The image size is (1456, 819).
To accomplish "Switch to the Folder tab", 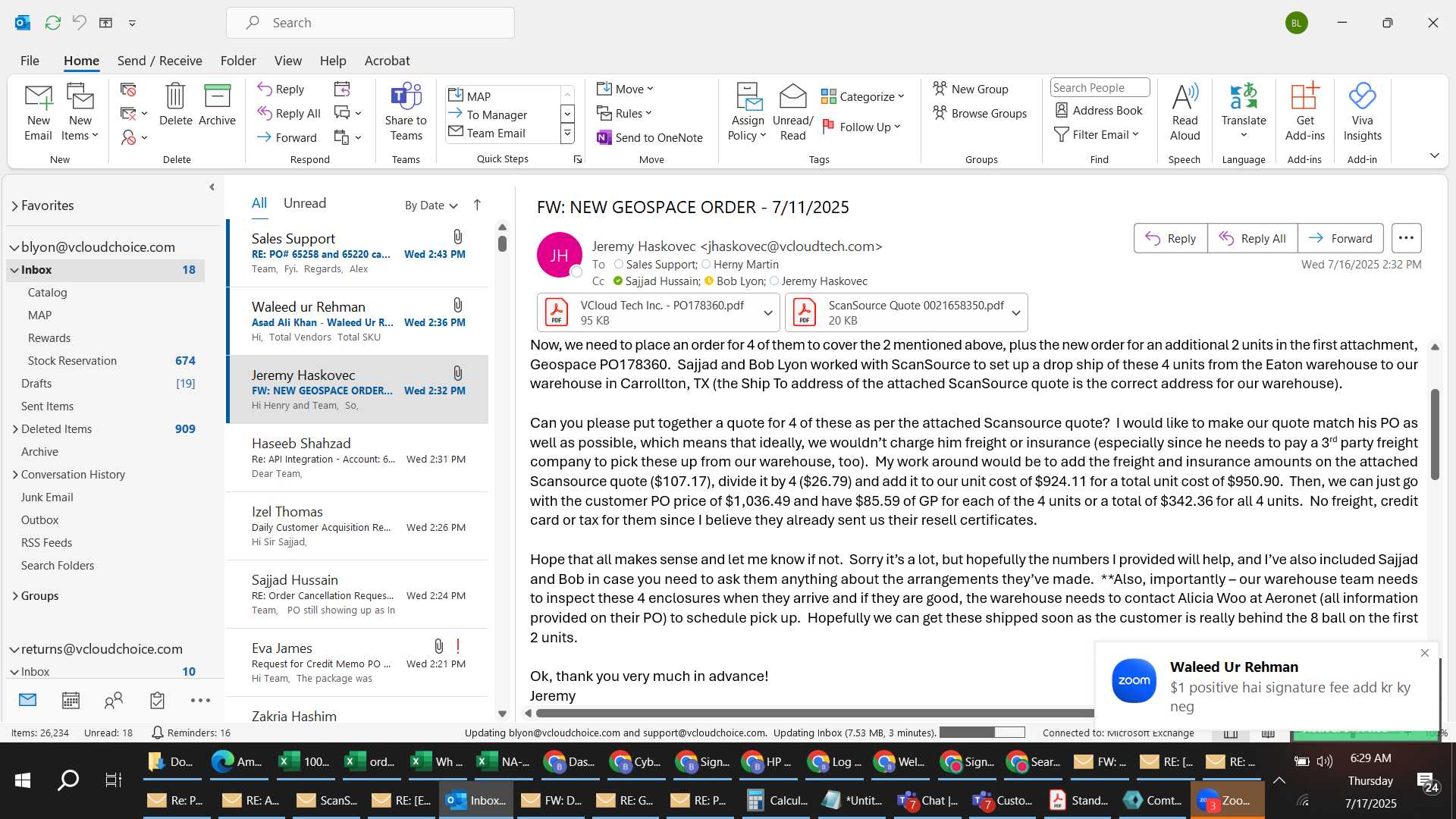I will 238,61.
